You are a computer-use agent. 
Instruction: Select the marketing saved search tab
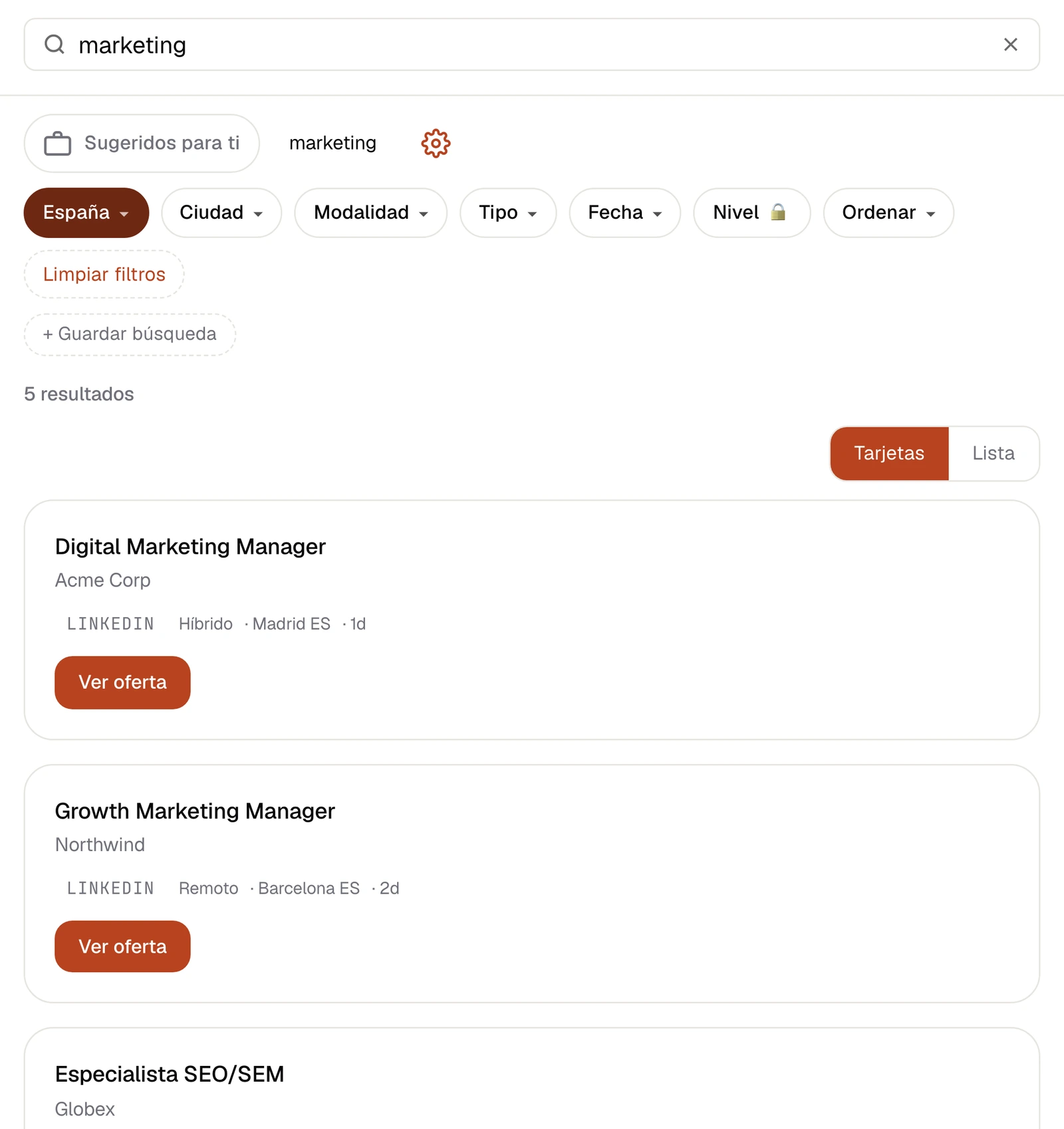[x=332, y=143]
